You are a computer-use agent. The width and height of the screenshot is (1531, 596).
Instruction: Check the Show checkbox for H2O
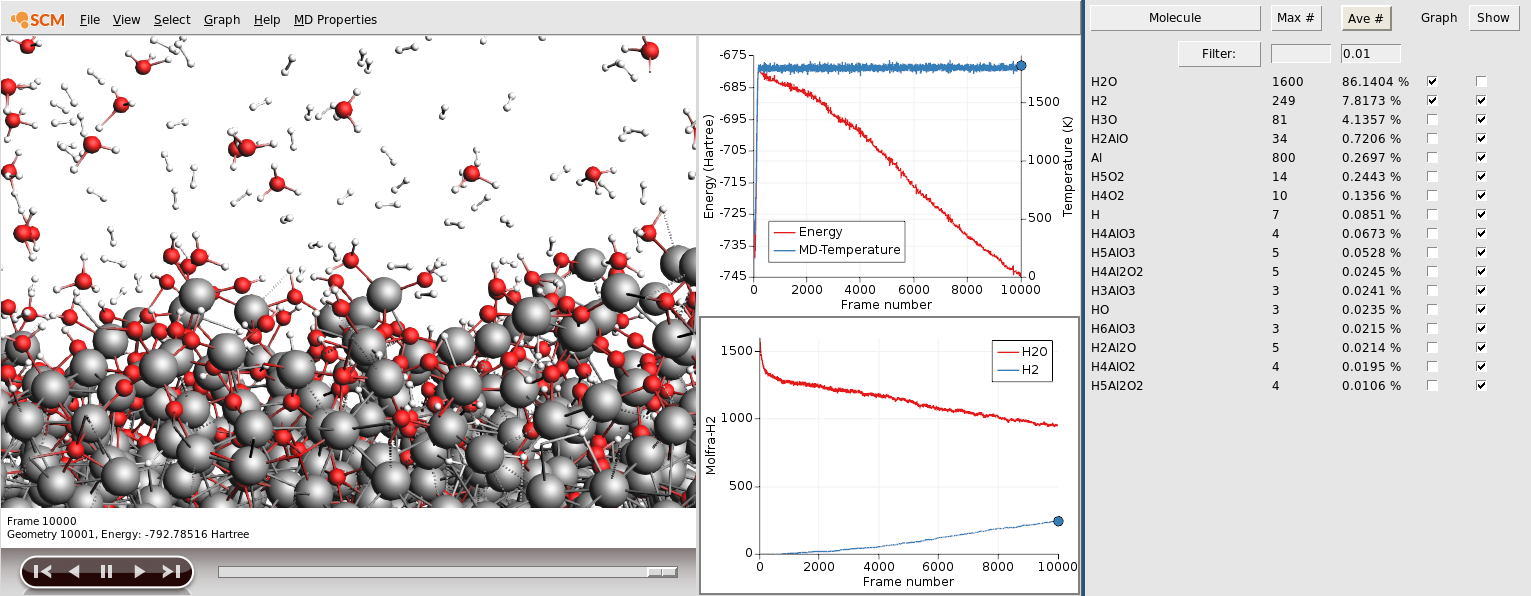(x=1481, y=82)
